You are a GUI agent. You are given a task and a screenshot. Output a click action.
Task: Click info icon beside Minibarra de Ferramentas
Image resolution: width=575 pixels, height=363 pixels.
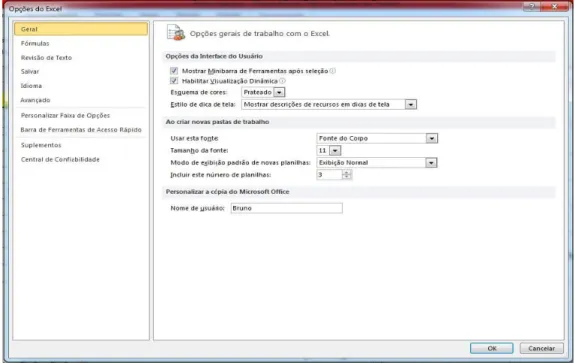(332, 71)
